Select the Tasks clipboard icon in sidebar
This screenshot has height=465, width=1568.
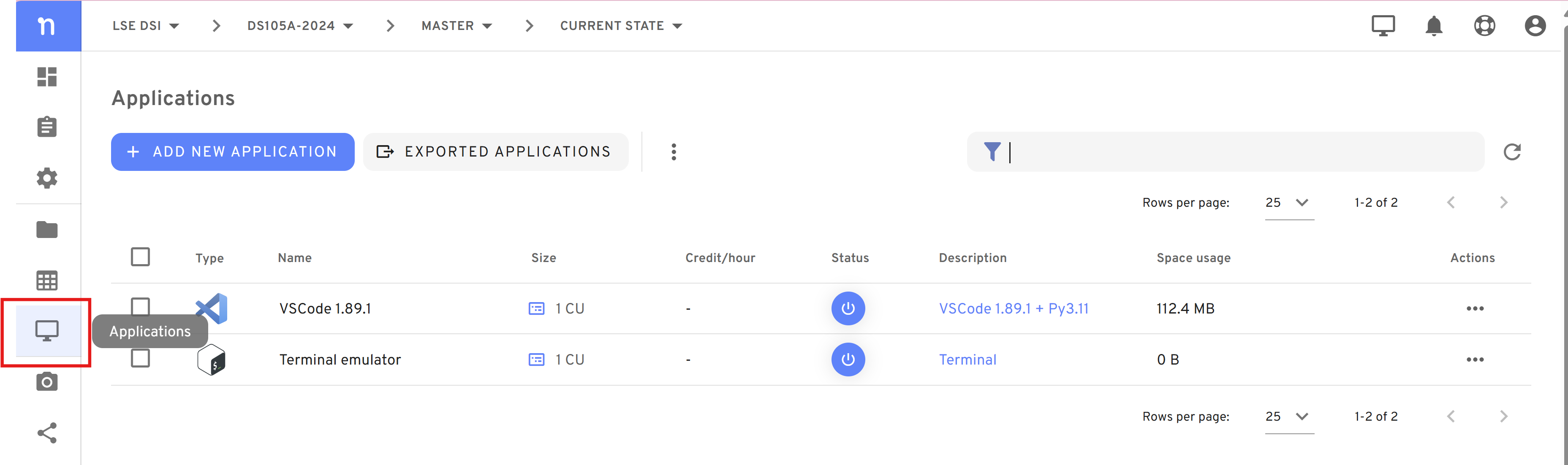click(x=47, y=127)
